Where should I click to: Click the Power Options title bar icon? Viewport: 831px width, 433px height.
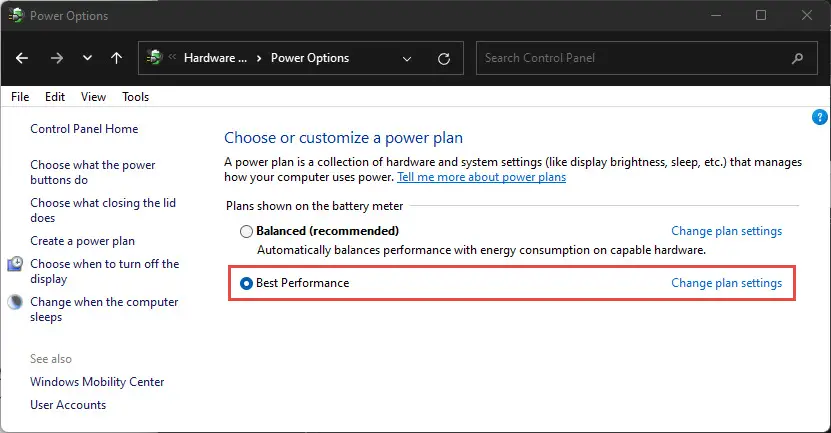16,15
